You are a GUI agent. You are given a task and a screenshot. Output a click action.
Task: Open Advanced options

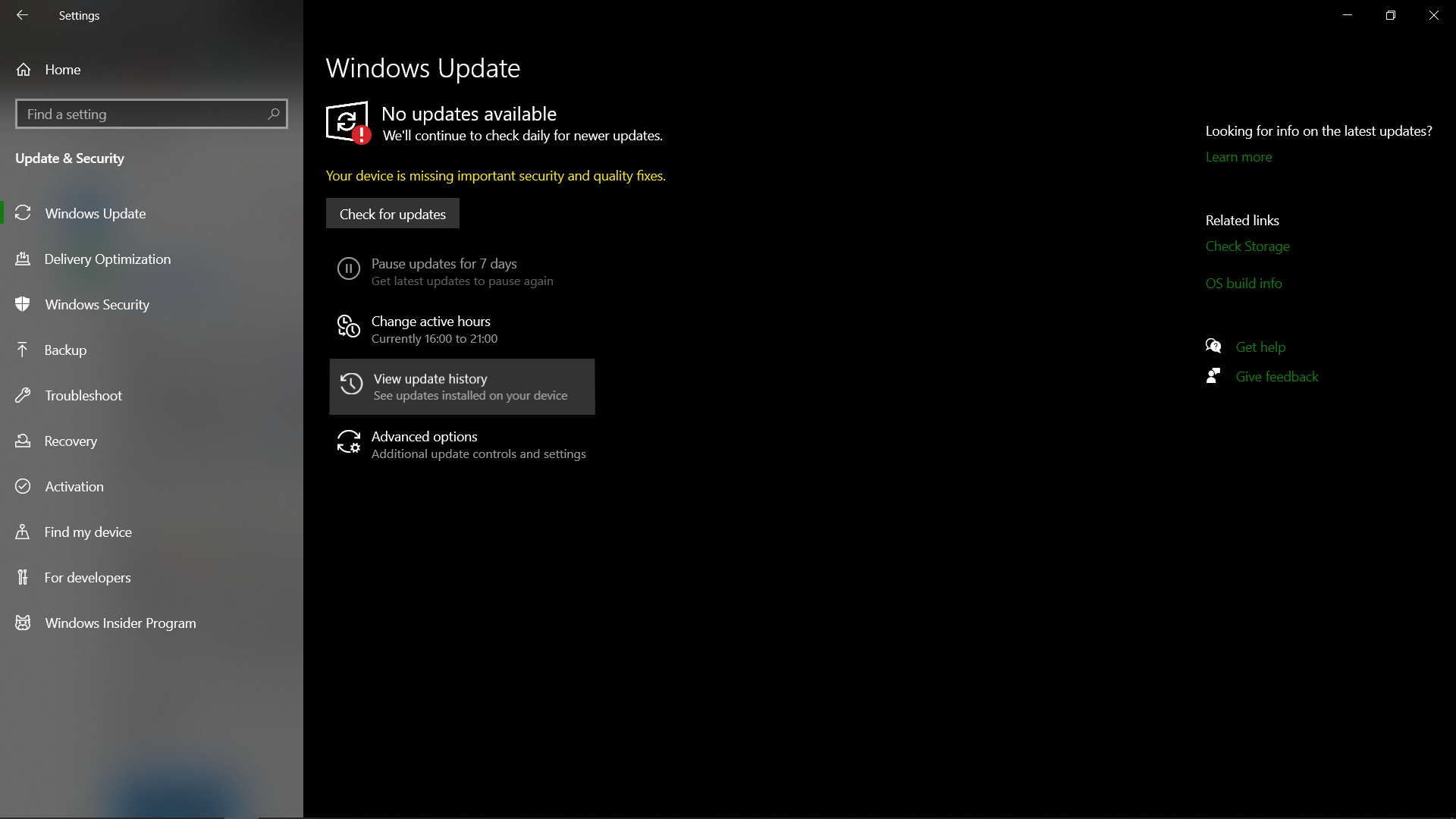pyautogui.click(x=462, y=444)
